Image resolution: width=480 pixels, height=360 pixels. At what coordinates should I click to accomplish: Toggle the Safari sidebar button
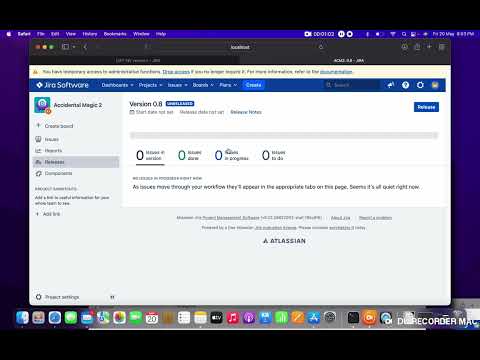click(x=65, y=47)
